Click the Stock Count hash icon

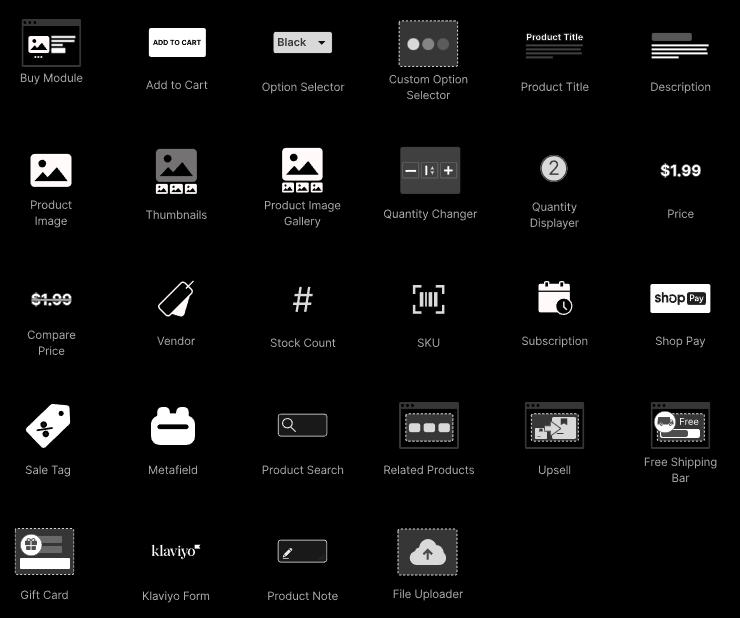[303, 299]
